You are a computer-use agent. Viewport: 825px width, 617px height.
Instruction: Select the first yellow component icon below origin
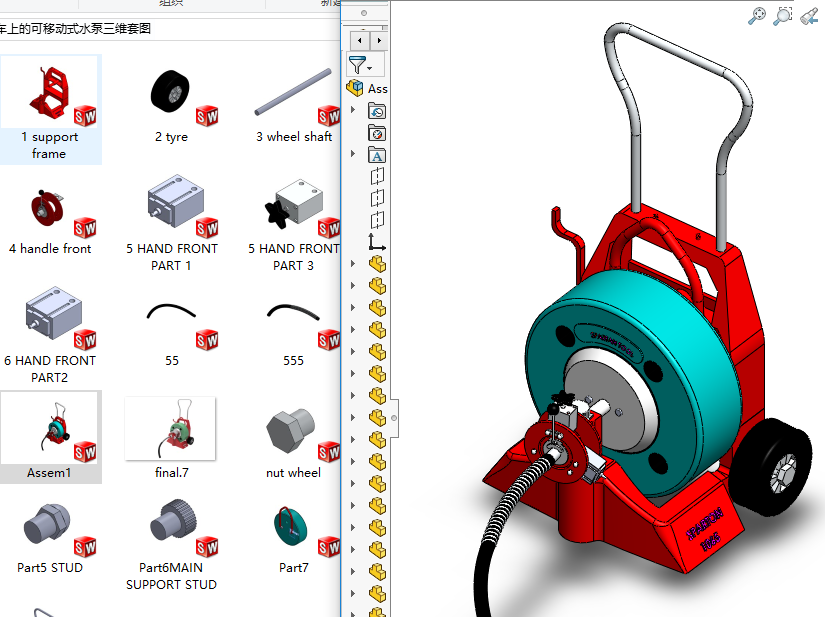tap(377, 264)
